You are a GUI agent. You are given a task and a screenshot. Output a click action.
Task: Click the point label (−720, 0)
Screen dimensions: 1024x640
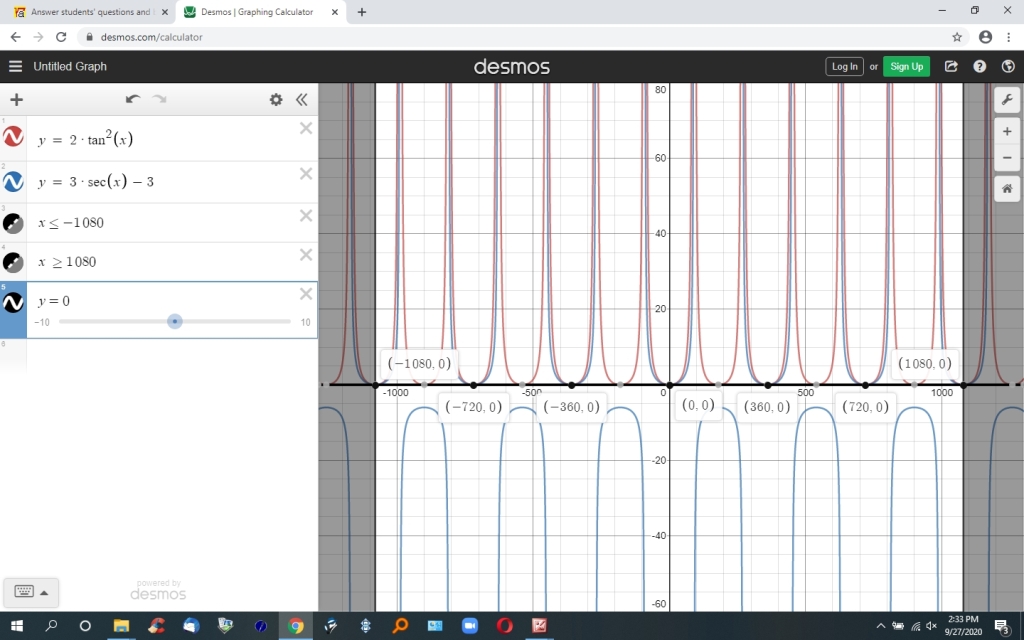(473, 407)
